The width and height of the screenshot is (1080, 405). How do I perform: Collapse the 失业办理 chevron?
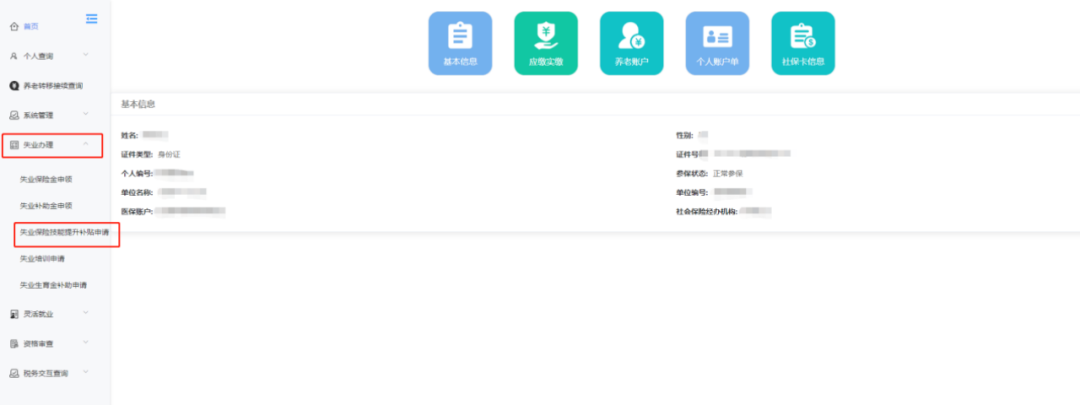[x=85, y=144]
